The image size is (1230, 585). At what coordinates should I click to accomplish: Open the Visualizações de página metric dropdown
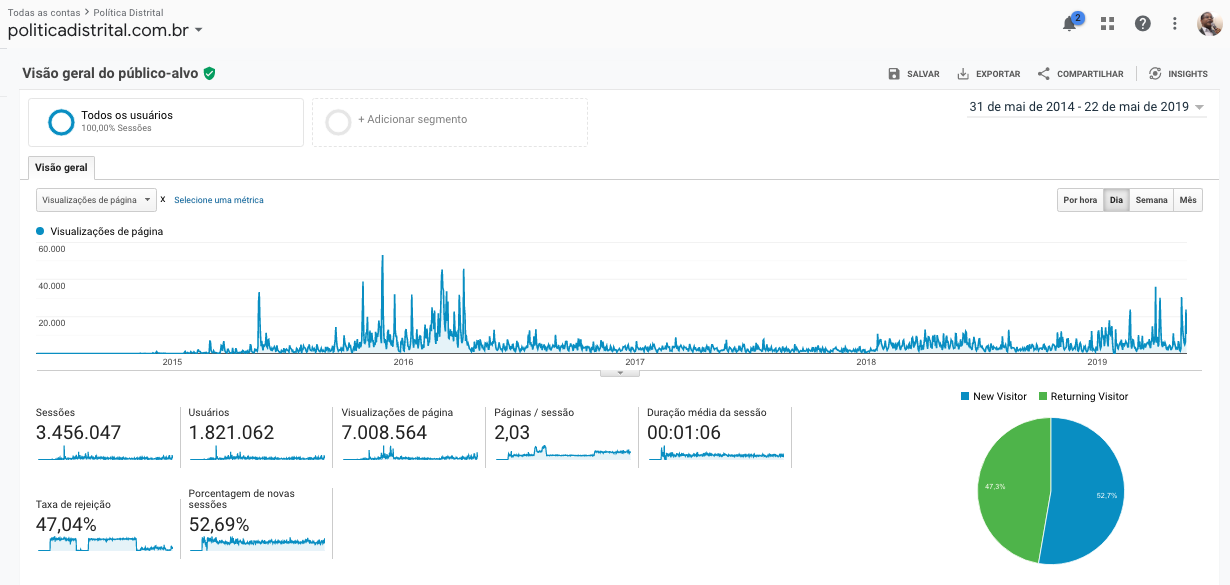[96, 200]
